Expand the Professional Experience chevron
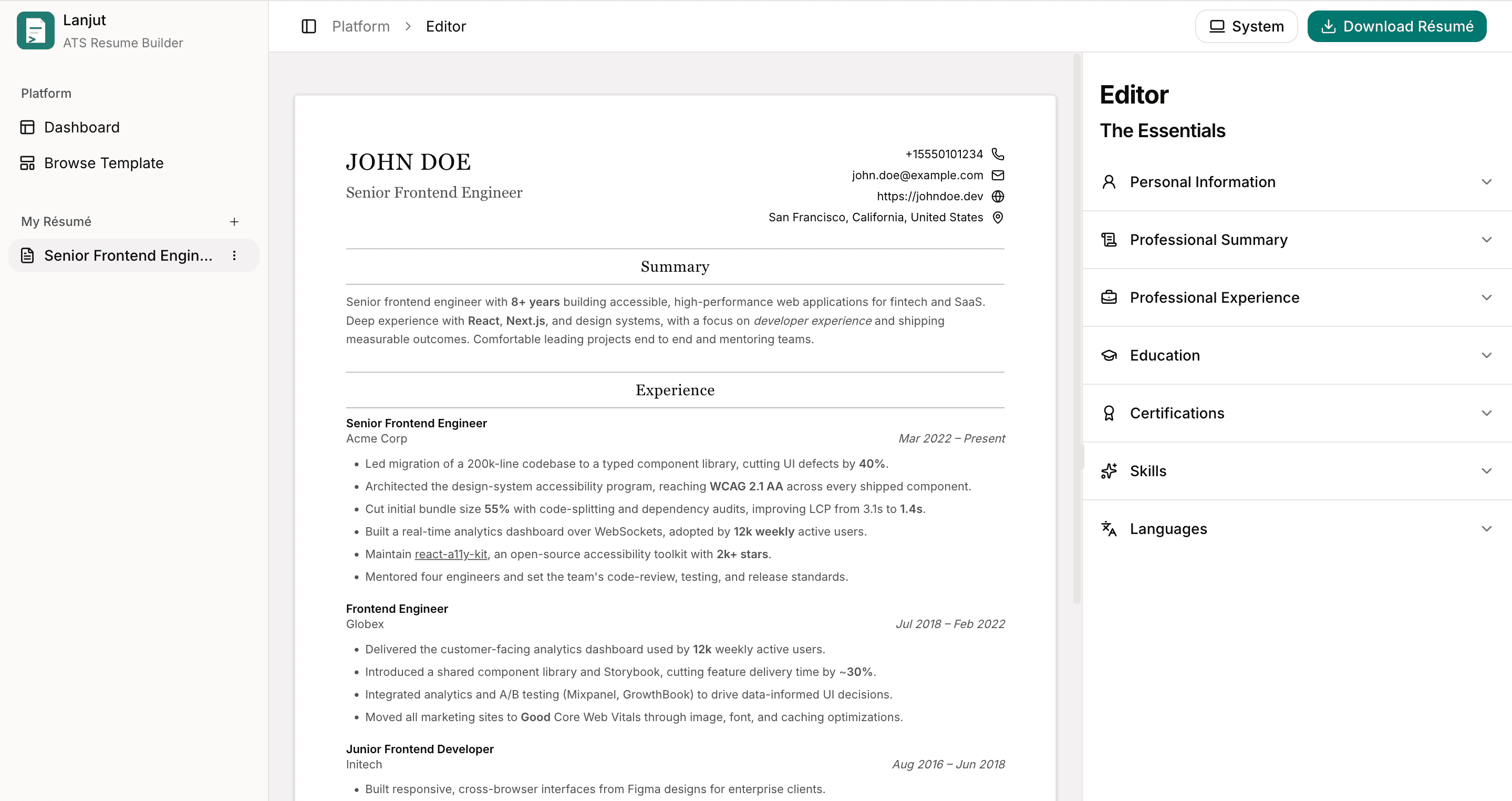This screenshot has width=1512, height=801. tap(1486, 297)
